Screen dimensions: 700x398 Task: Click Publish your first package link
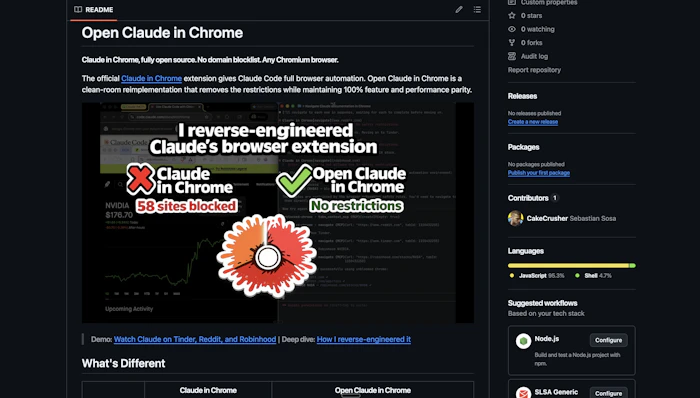coord(538,173)
